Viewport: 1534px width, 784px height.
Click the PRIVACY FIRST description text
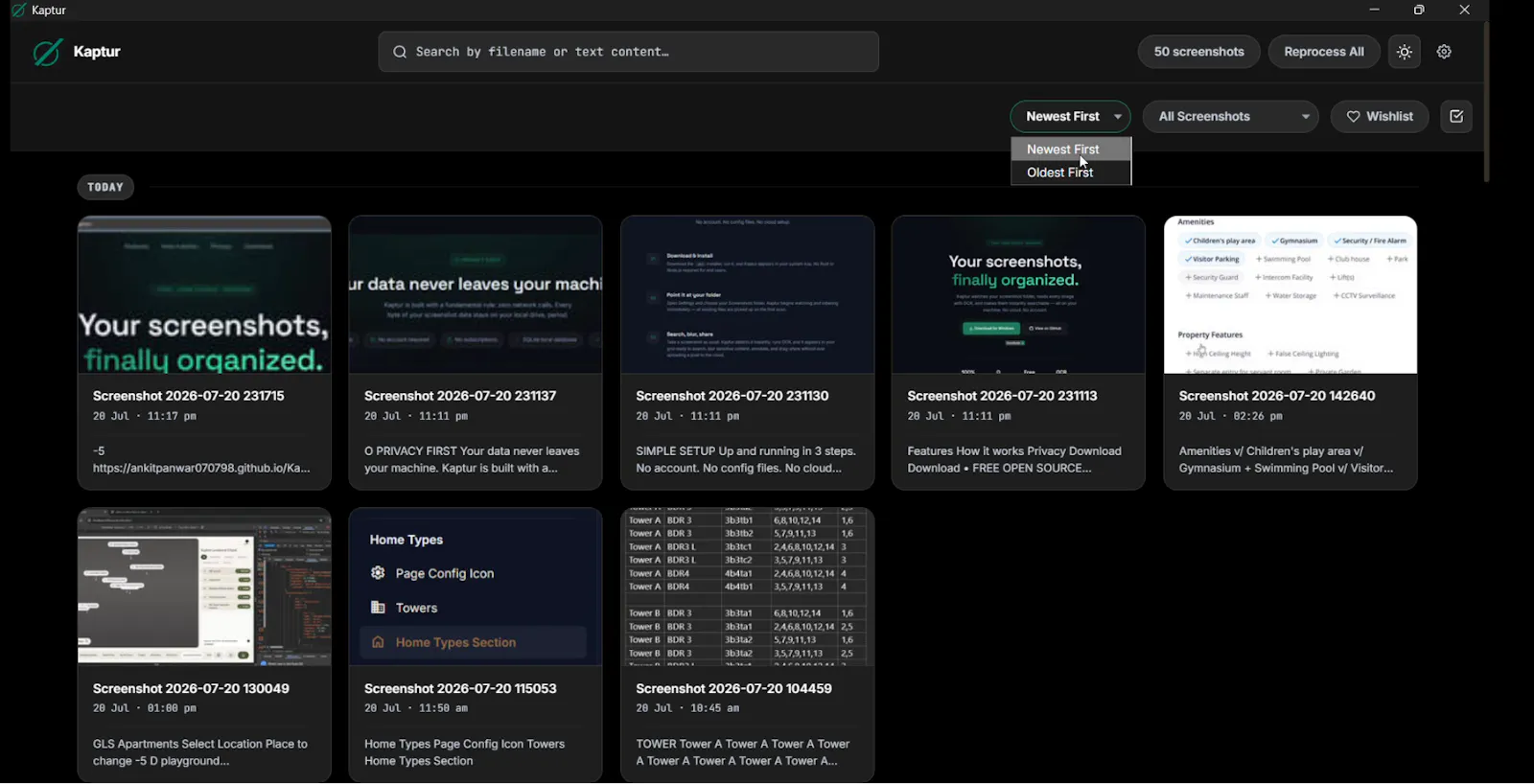pos(472,460)
